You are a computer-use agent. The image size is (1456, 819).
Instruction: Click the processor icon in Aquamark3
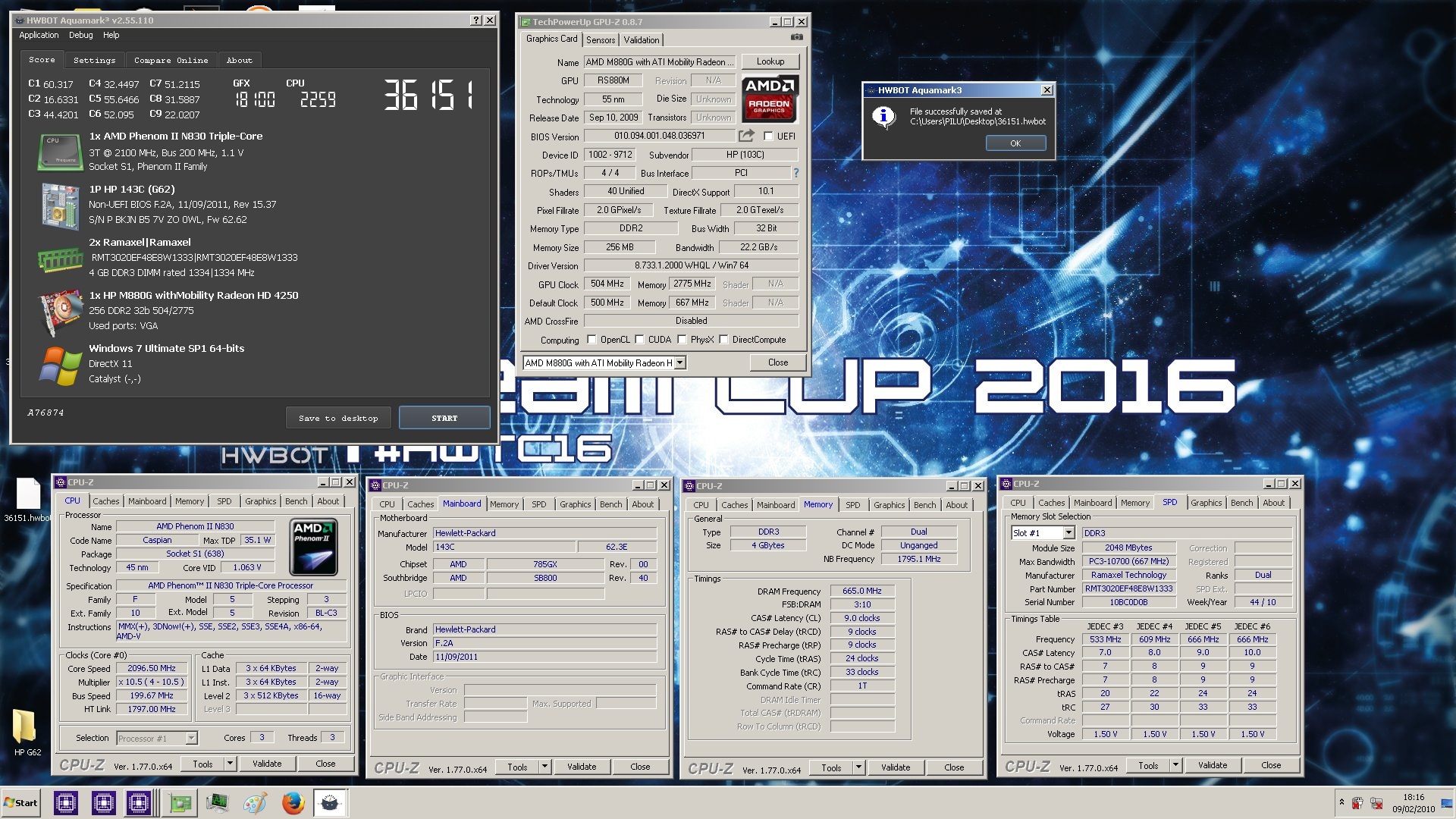(60, 152)
